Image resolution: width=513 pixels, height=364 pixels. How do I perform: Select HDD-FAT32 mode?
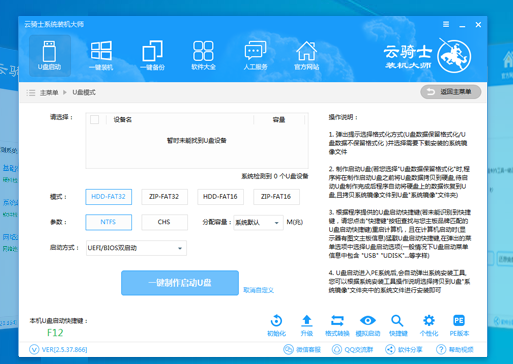(x=109, y=197)
